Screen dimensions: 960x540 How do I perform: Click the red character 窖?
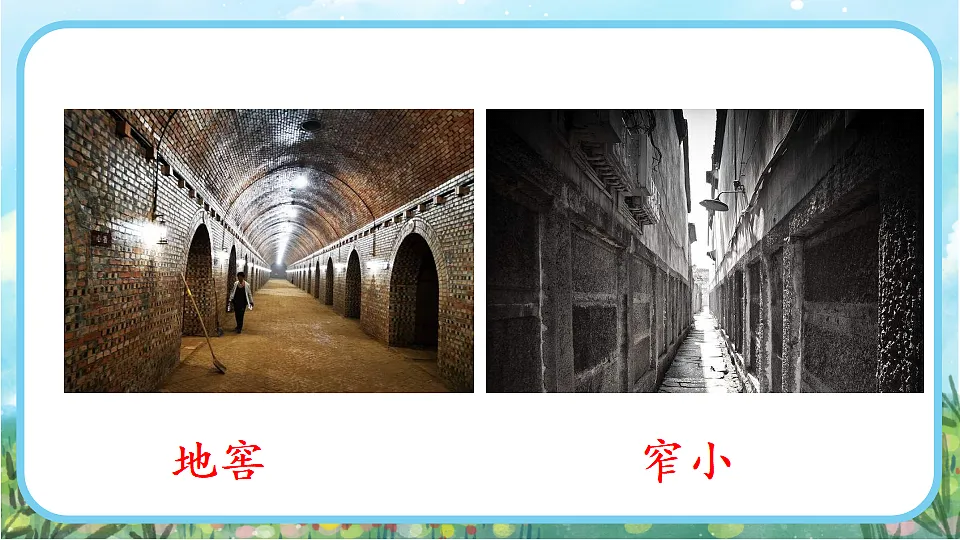tap(243, 462)
